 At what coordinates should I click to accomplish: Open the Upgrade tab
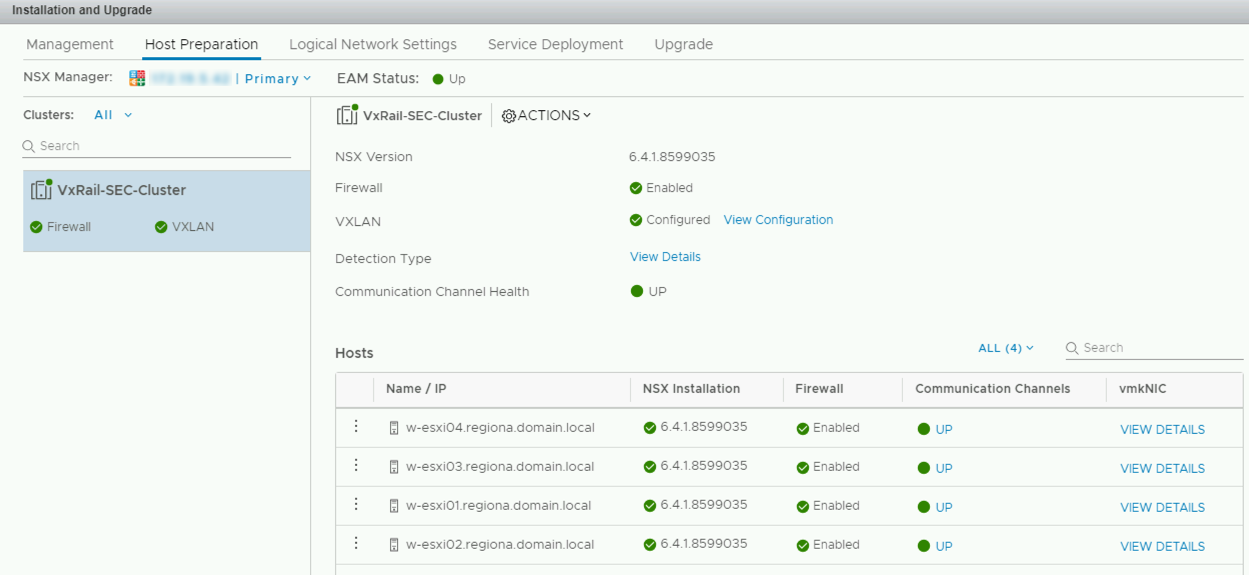[x=683, y=44]
